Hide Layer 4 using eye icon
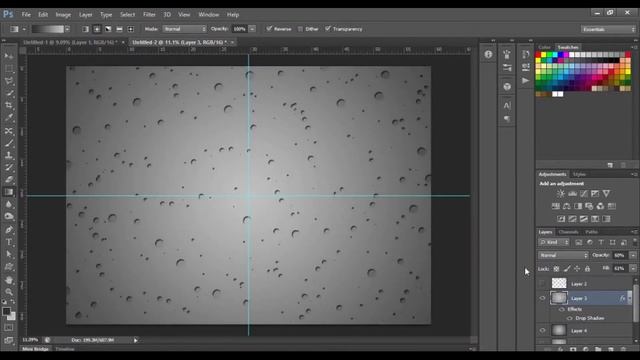640x360 pixels. [x=542, y=331]
